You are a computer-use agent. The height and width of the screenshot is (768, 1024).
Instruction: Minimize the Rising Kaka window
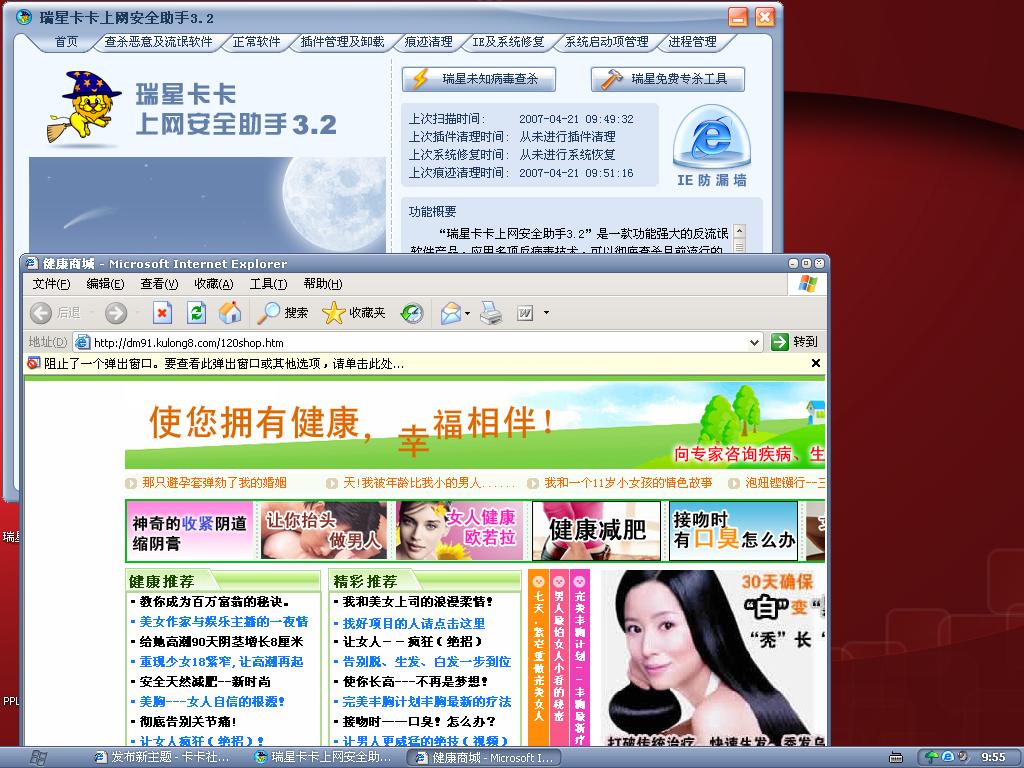[x=738, y=17]
